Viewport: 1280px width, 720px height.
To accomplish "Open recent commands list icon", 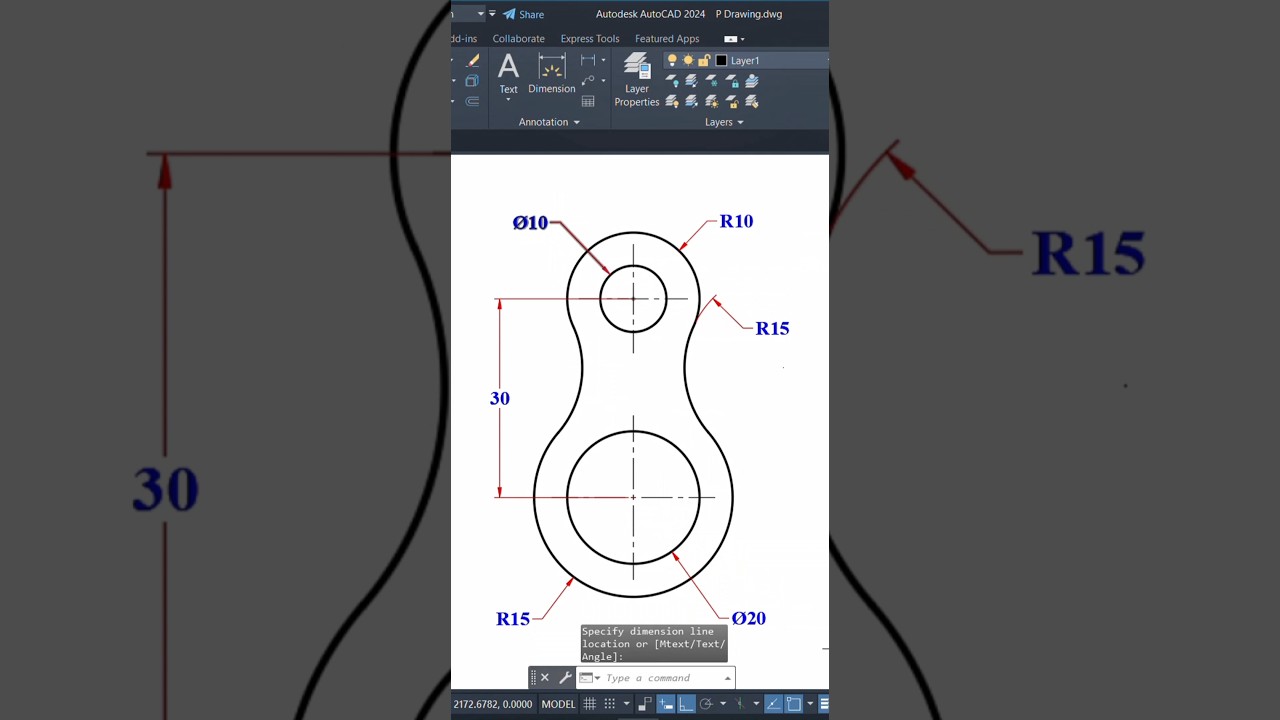I will coord(587,678).
